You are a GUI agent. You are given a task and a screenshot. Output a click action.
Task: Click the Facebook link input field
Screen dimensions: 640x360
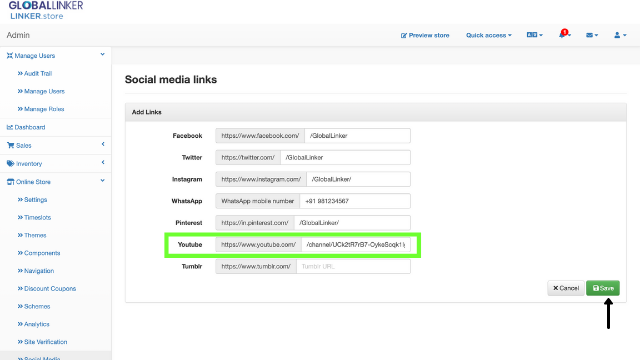(x=358, y=136)
